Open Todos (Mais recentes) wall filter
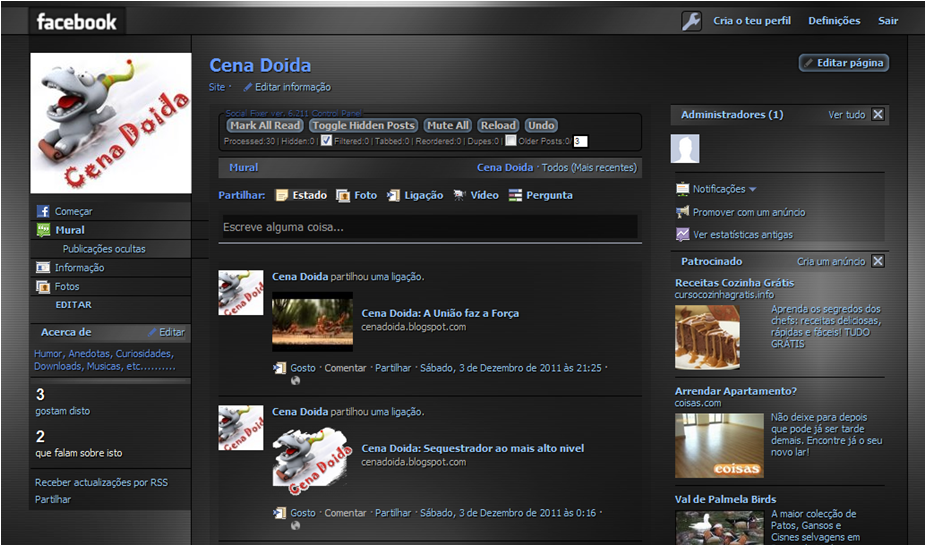Viewport: 926px width, 546px height. (x=589, y=168)
